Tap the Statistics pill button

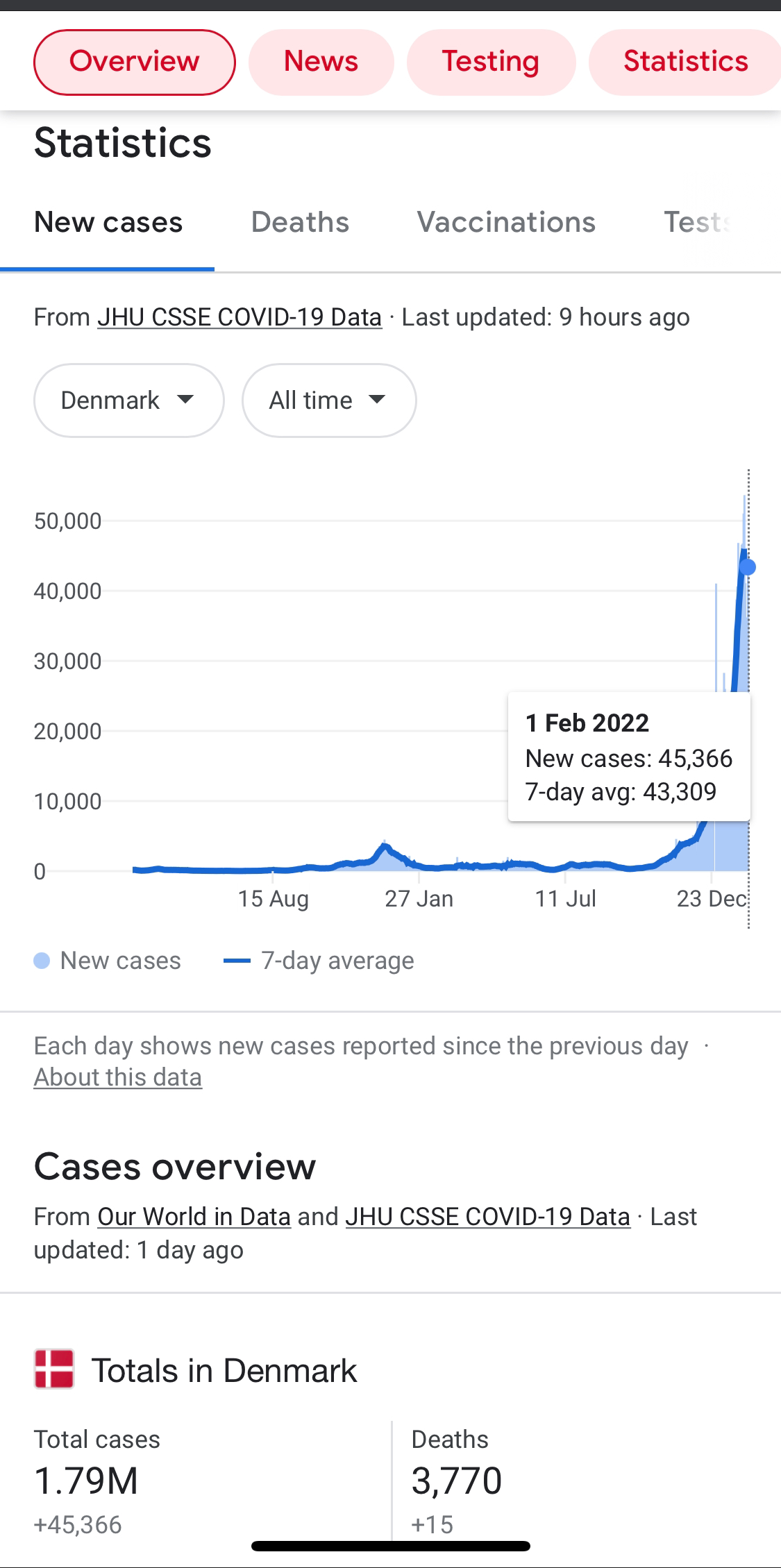pyautogui.click(x=685, y=62)
